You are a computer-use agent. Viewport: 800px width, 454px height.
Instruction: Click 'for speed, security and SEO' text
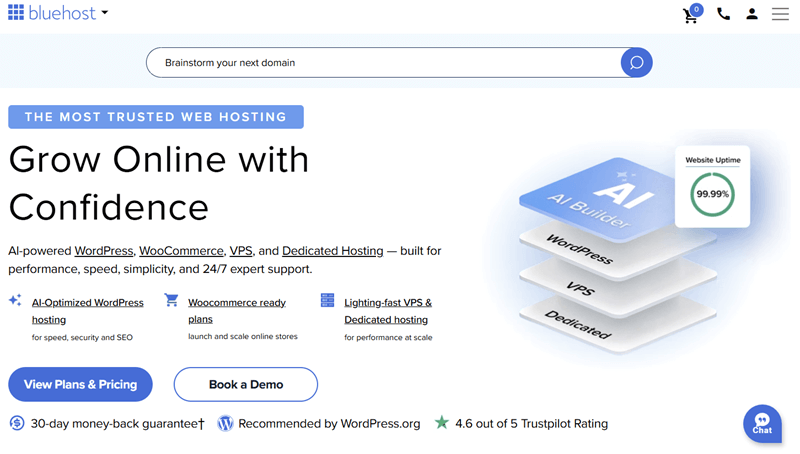(x=82, y=337)
